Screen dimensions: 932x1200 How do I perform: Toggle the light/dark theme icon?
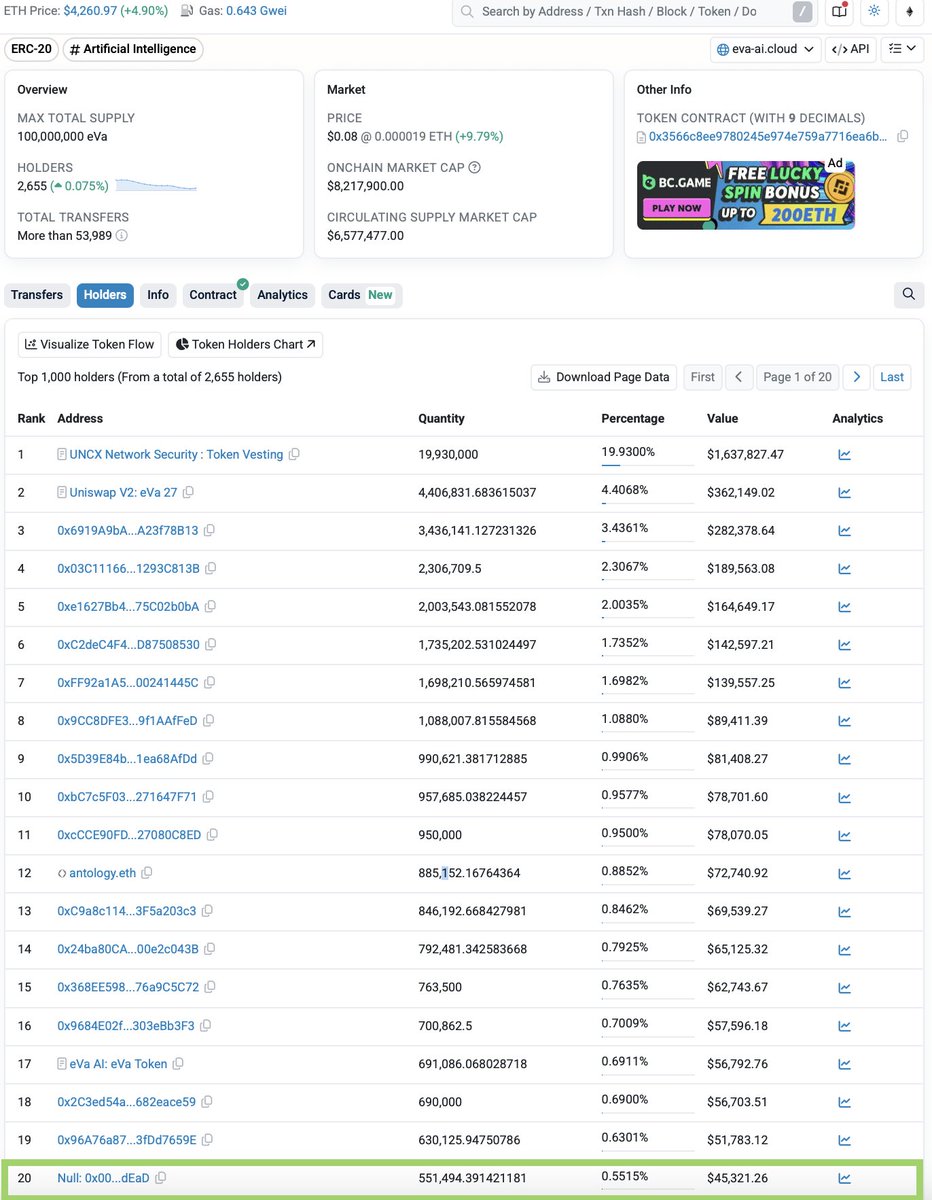[x=875, y=11]
